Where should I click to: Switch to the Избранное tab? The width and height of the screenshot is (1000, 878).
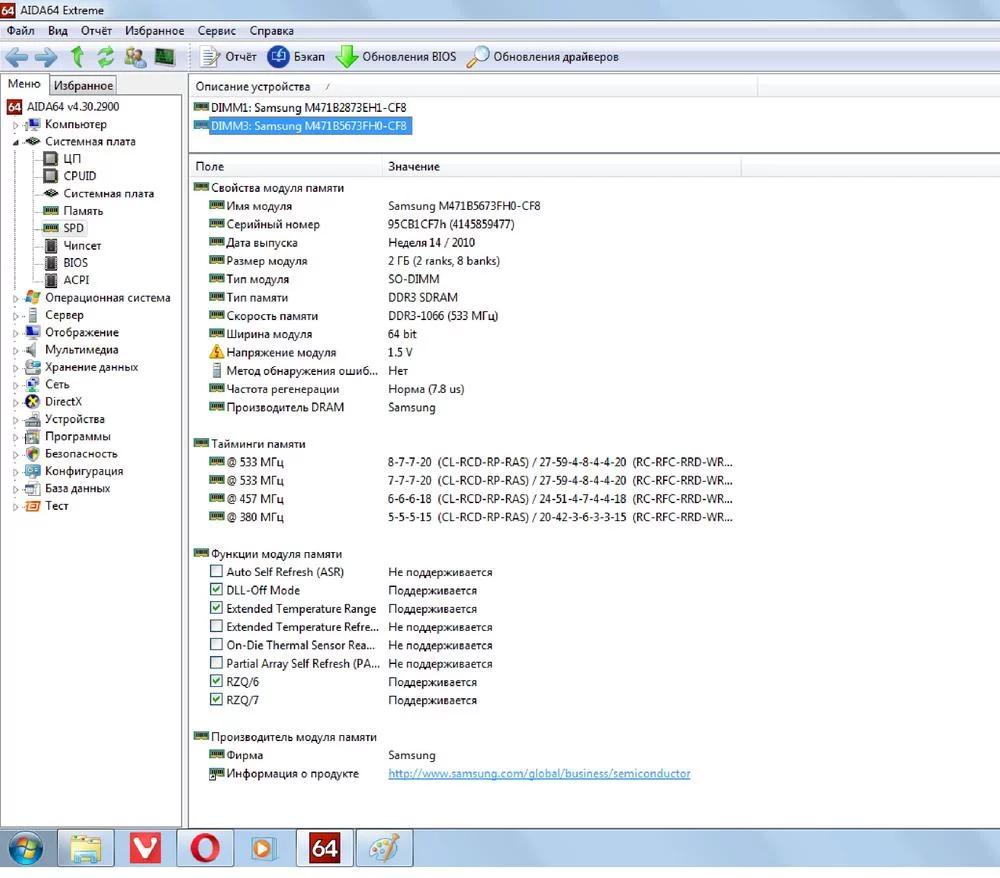[x=84, y=86]
